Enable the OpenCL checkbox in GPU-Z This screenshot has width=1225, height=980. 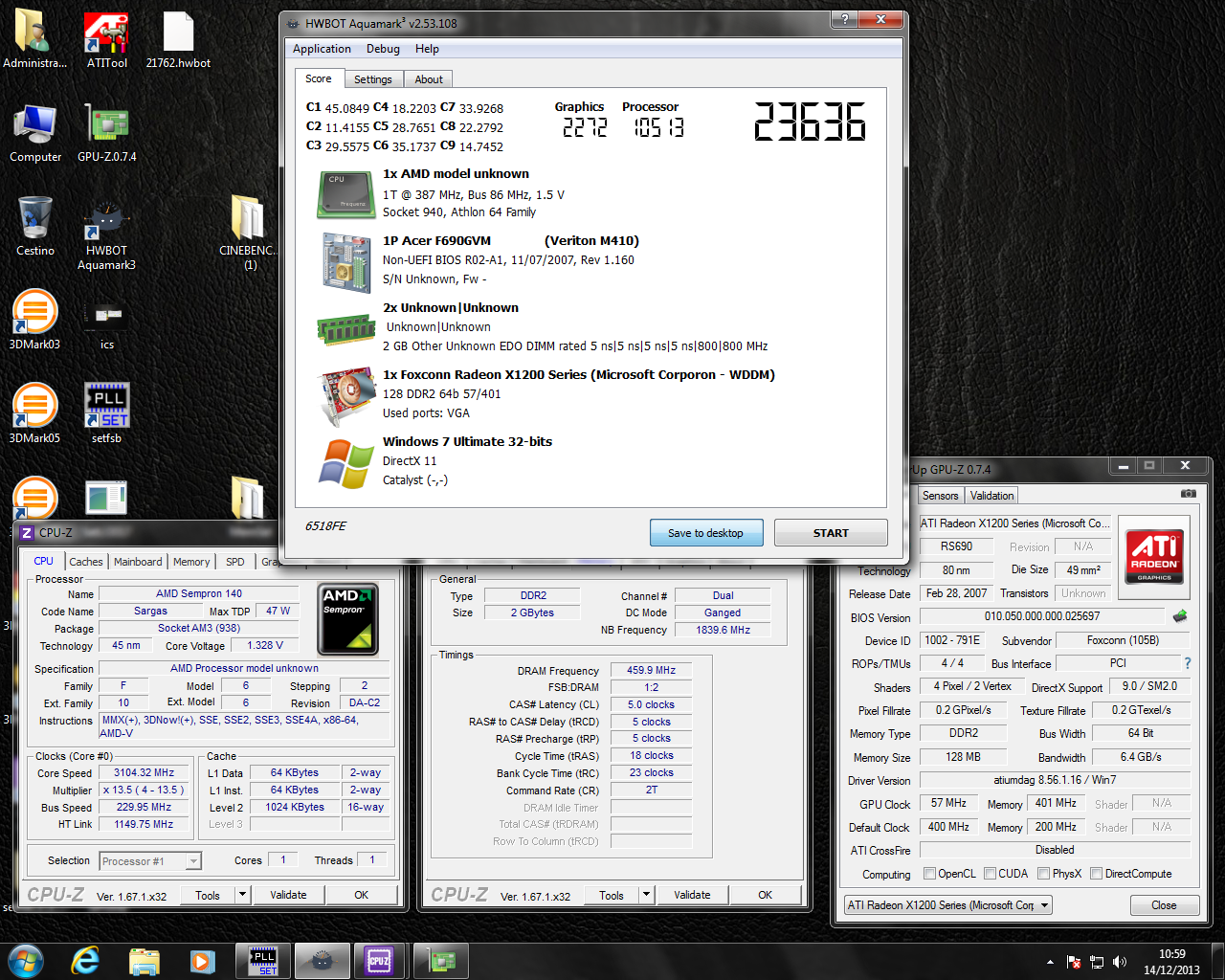pos(929,874)
